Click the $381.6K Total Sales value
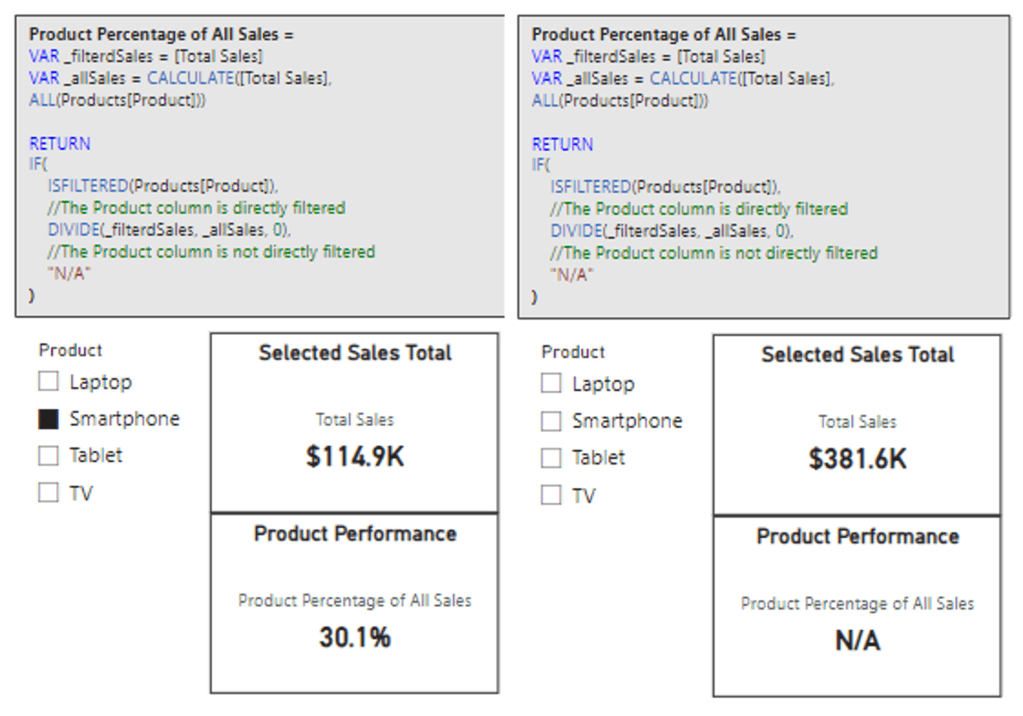Screen dimensions: 1023x716 [x=857, y=459]
